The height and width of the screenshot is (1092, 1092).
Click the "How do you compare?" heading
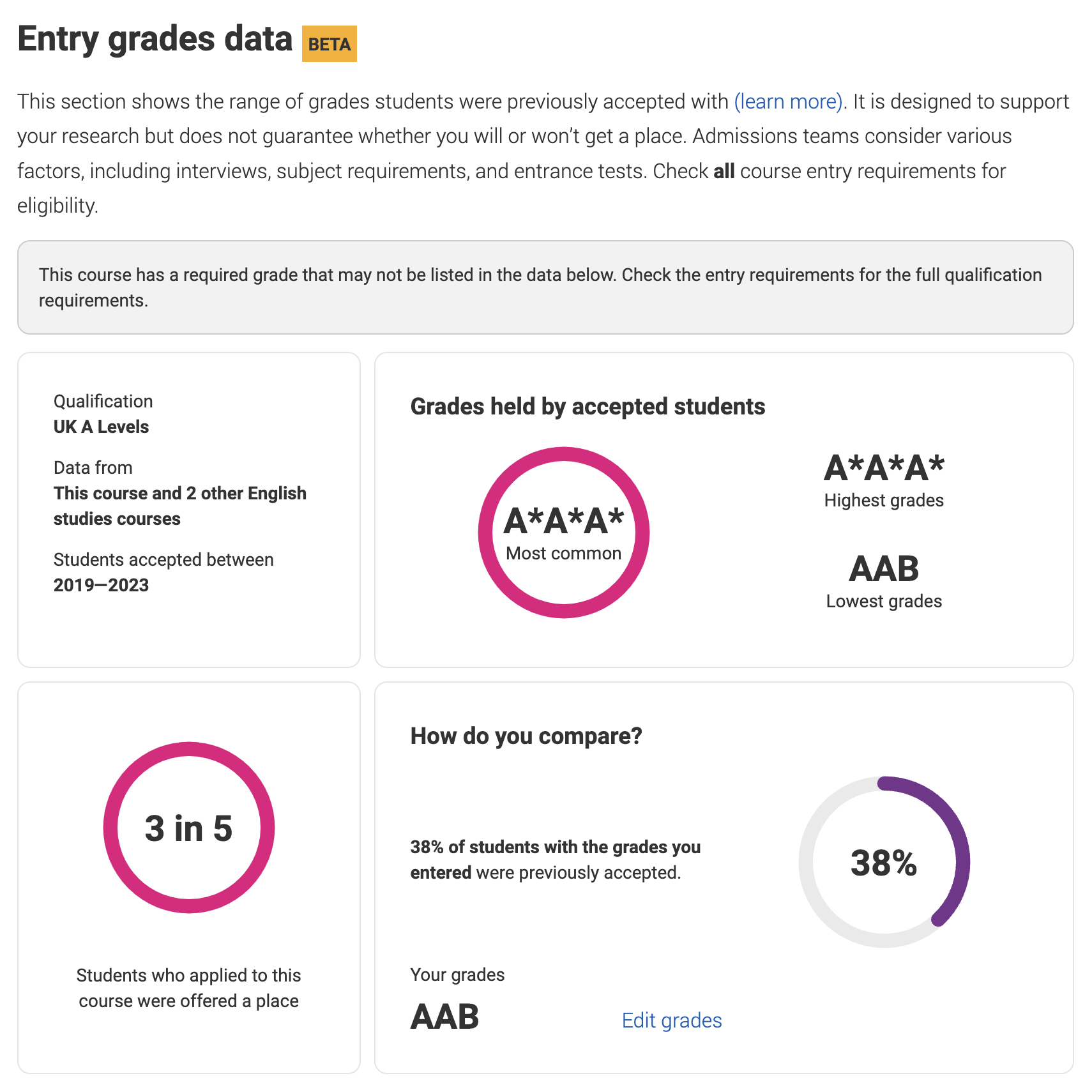pos(526,736)
